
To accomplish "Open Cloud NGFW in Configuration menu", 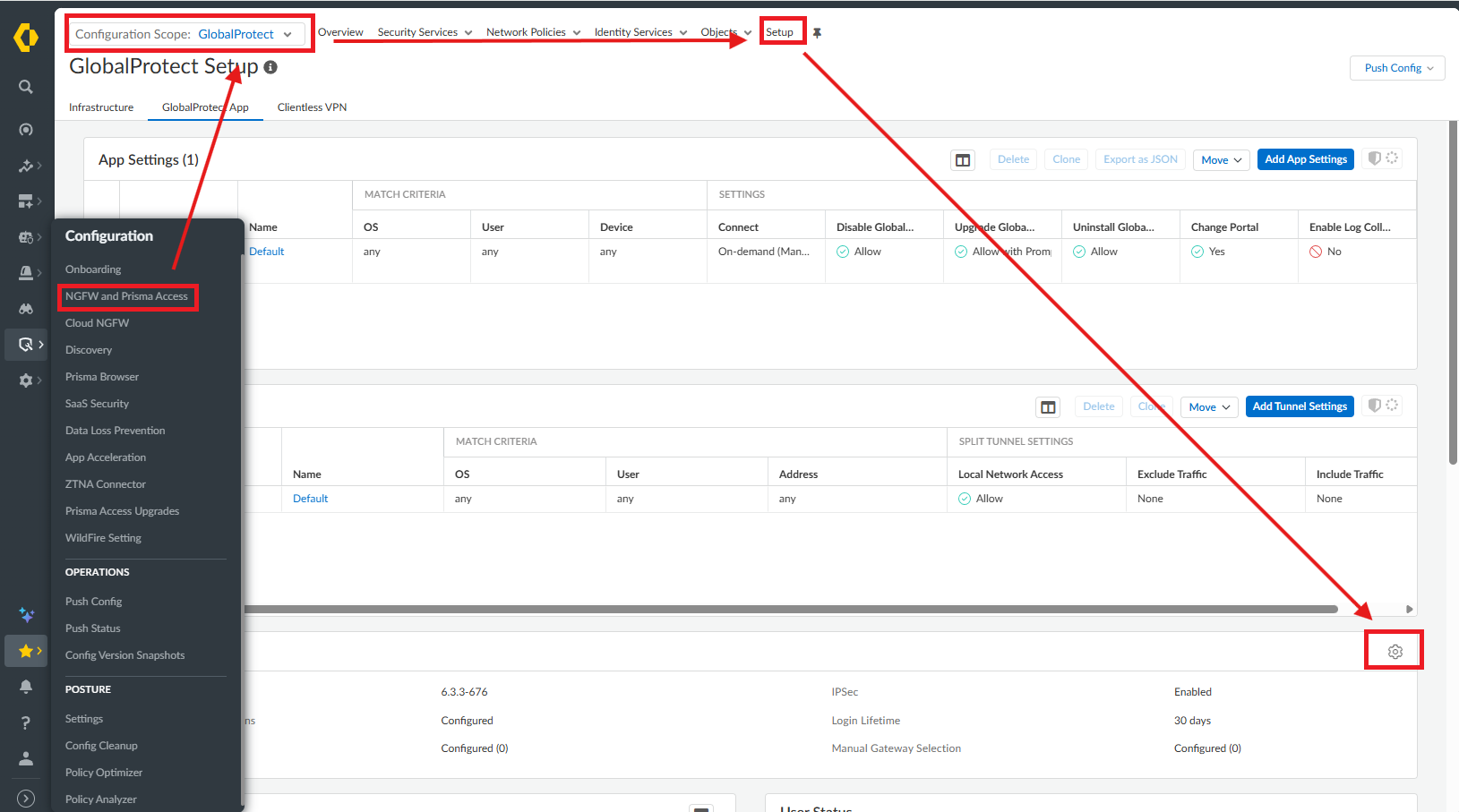I will (x=97, y=323).
